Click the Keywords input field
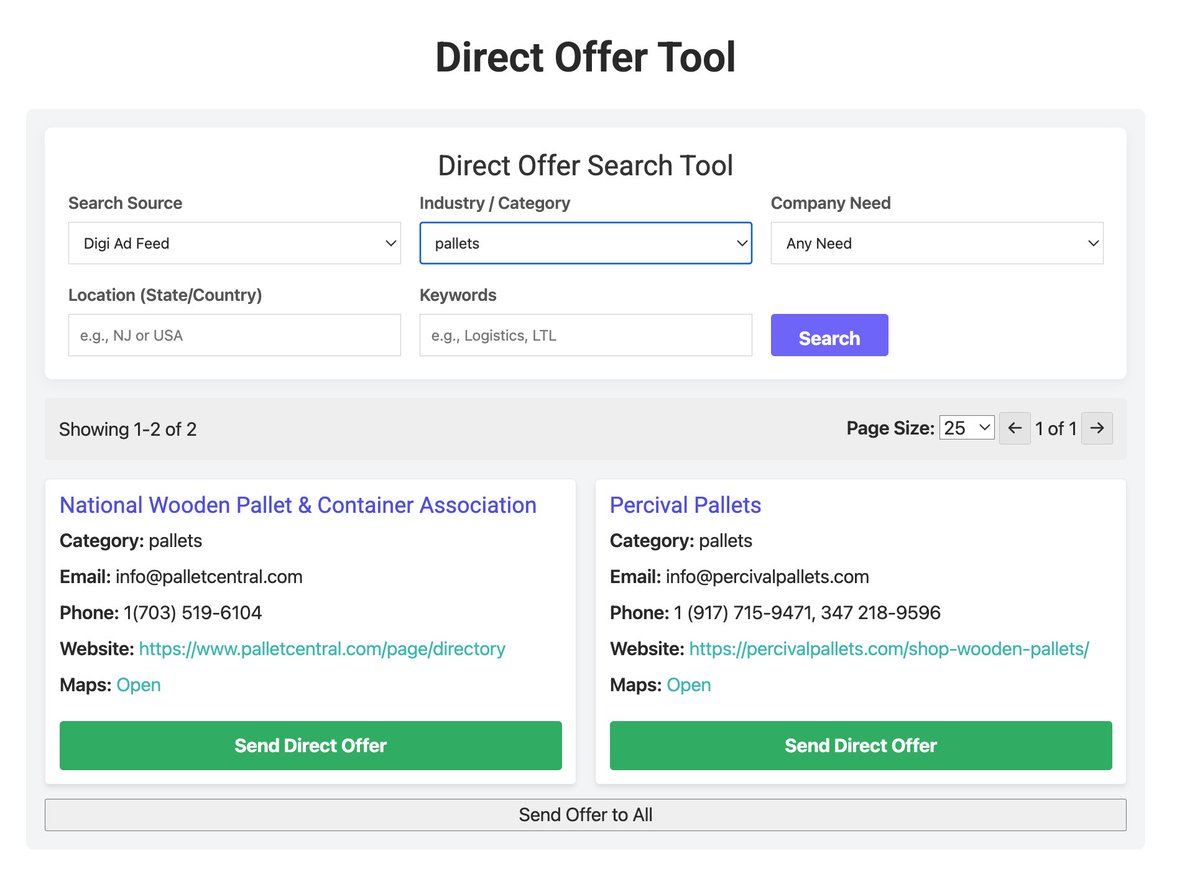 point(585,335)
